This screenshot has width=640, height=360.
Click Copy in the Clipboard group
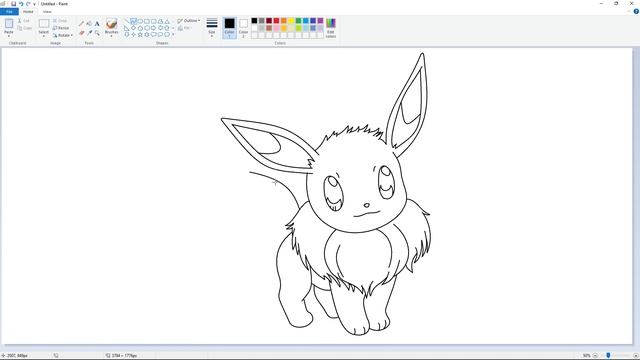click(24, 28)
